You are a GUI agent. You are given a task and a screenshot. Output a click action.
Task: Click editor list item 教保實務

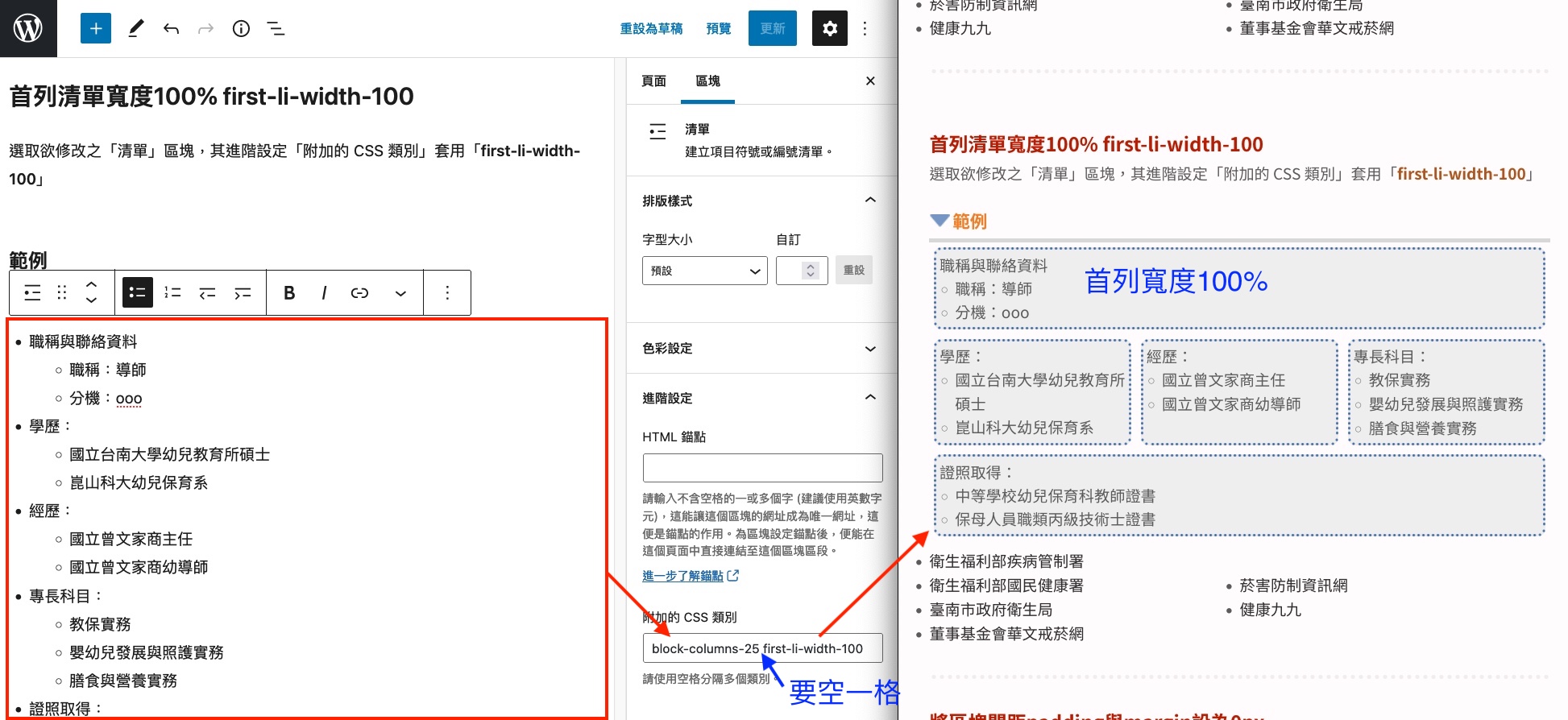click(x=100, y=624)
